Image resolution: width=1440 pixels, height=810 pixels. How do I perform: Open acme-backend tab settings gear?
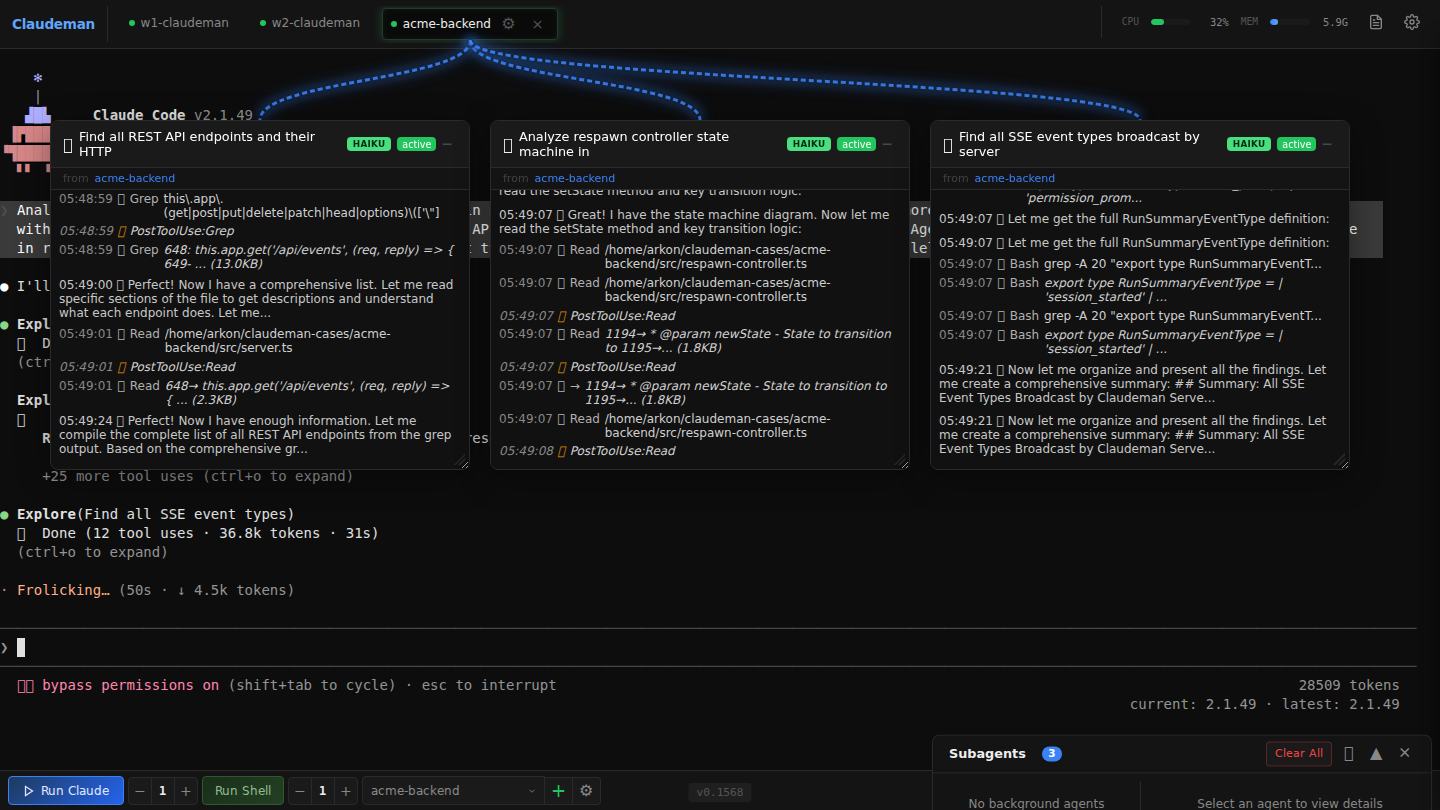[x=508, y=24]
